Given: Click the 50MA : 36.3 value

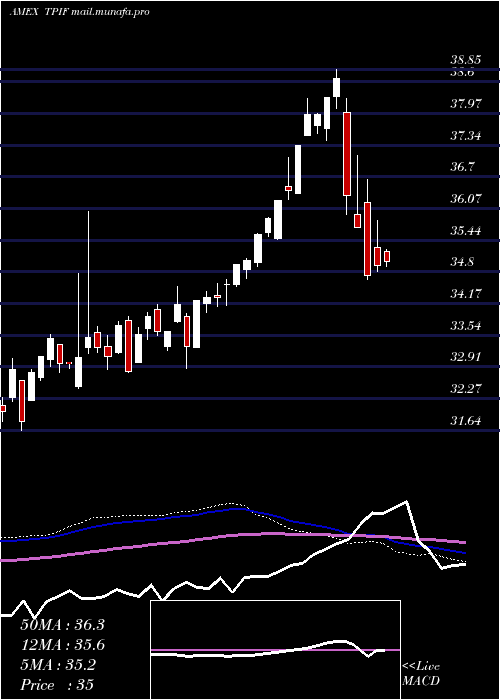Looking at the screenshot, I should tap(62, 625).
